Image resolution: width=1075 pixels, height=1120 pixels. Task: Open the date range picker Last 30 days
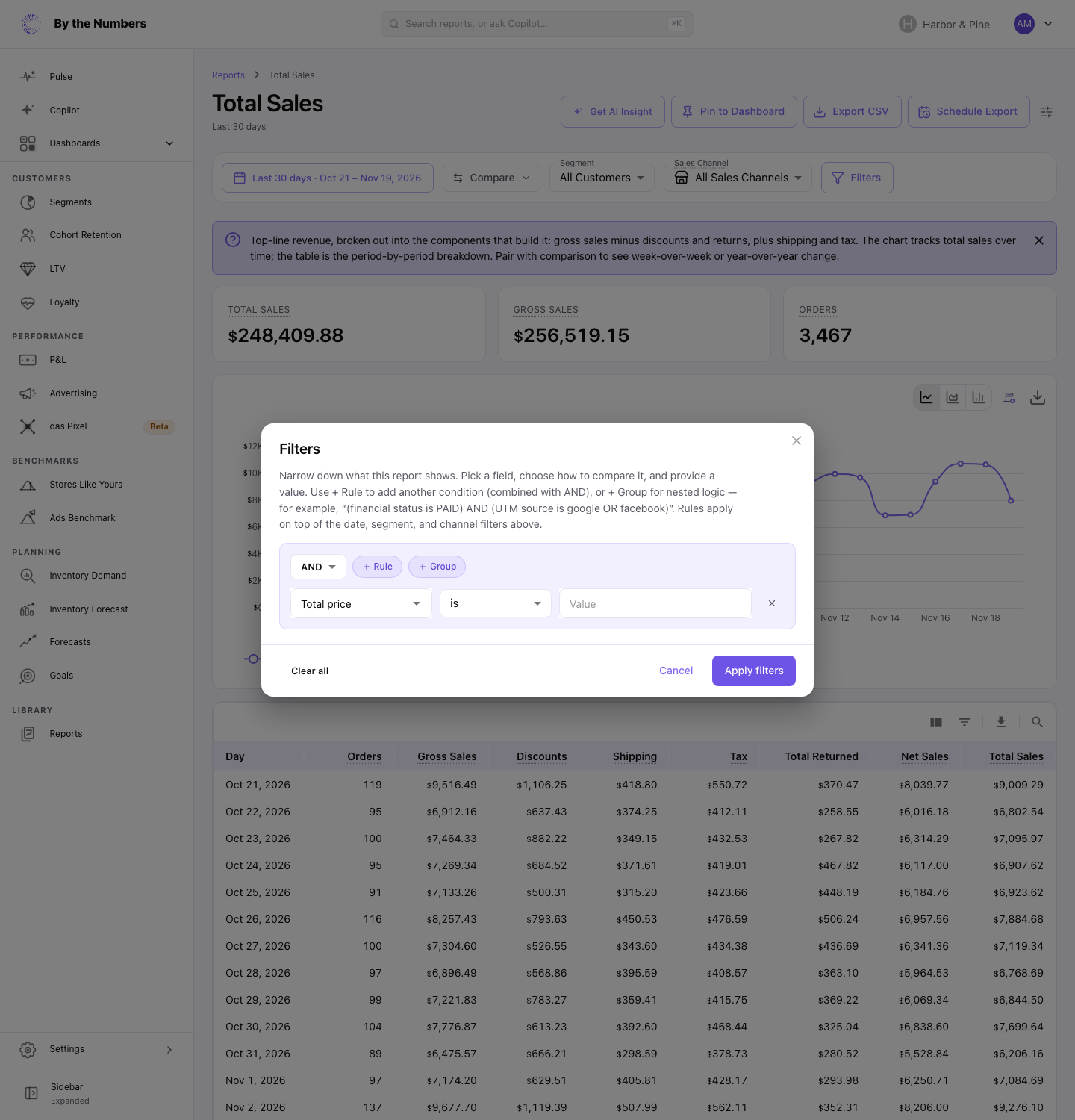(328, 178)
